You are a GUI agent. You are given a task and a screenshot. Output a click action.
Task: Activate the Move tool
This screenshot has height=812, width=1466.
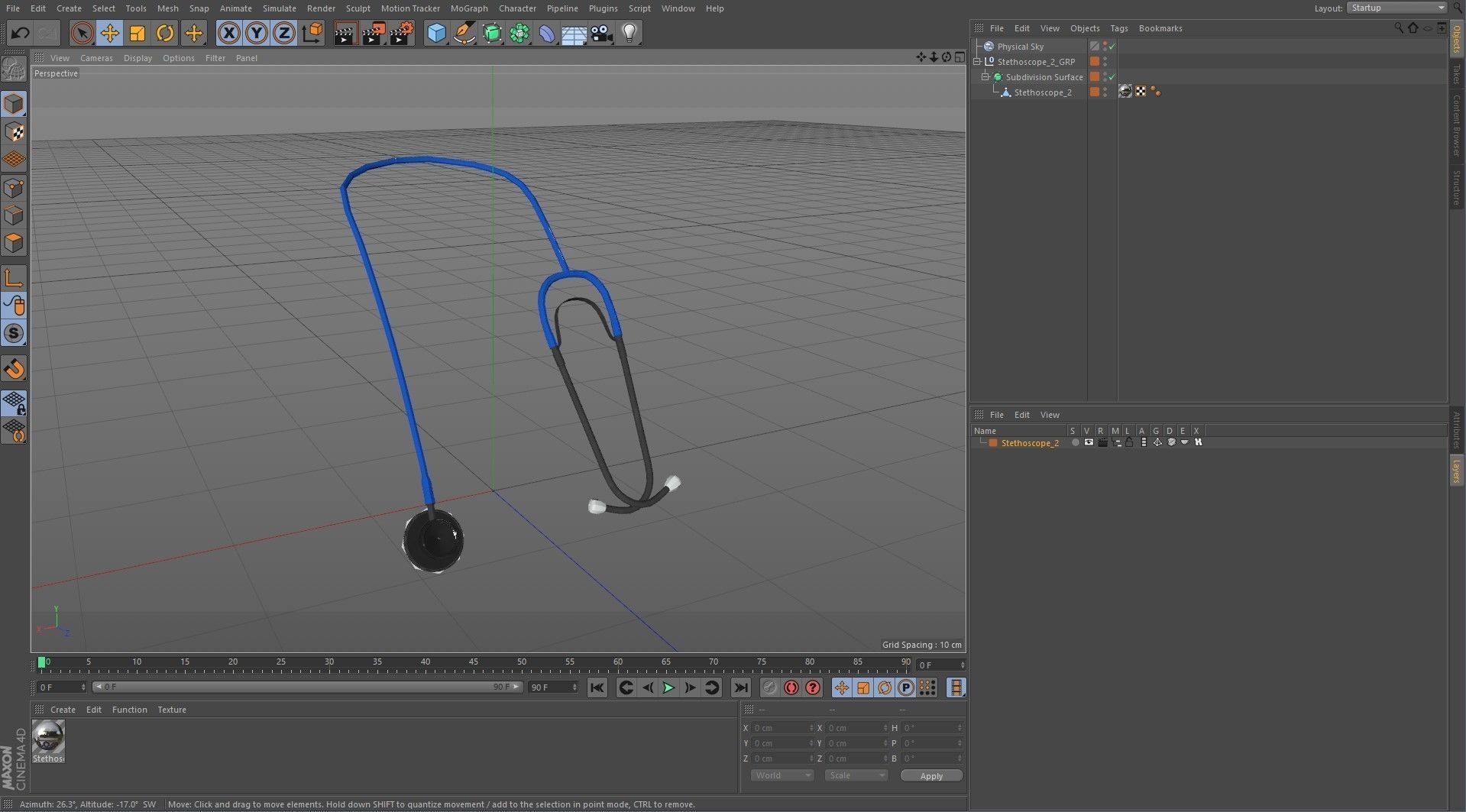coord(110,33)
